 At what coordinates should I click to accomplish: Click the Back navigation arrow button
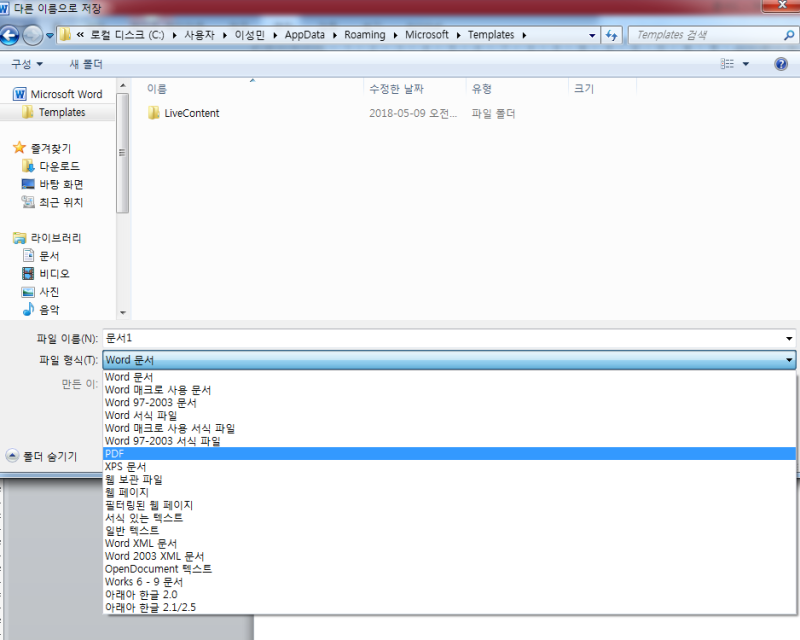pyautogui.click(x=9, y=35)
